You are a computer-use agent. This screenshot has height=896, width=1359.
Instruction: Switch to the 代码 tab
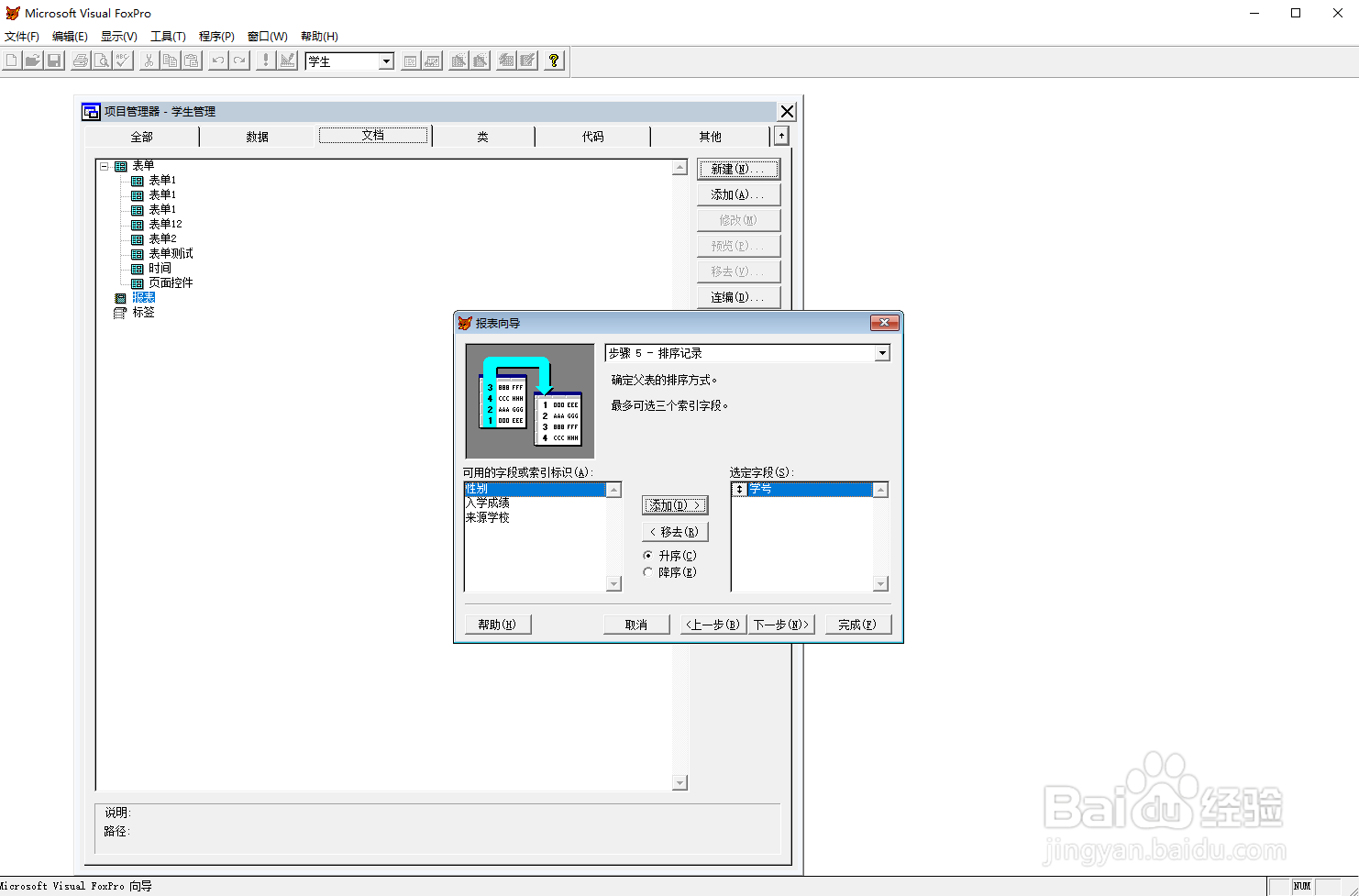click(593, 137)
